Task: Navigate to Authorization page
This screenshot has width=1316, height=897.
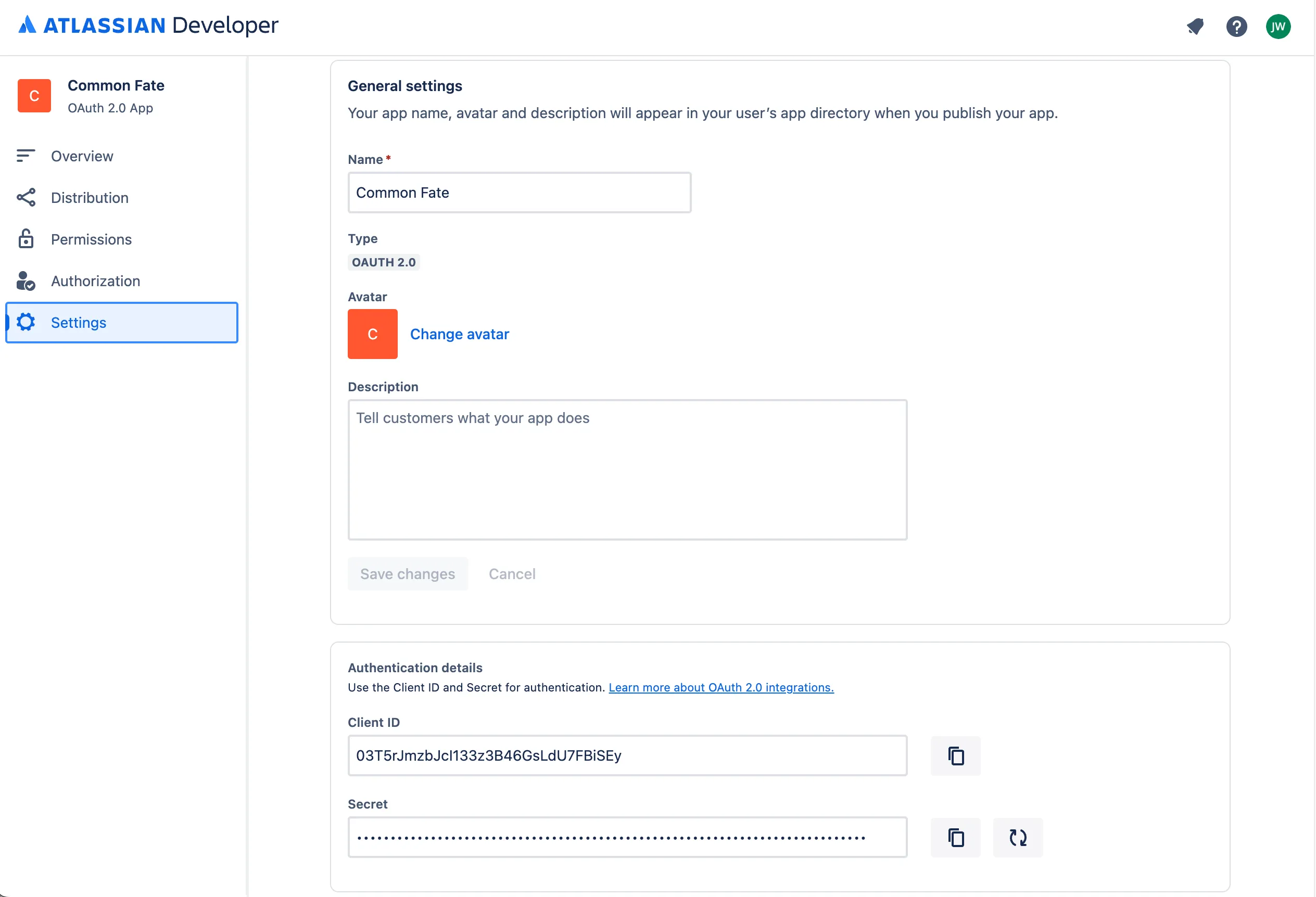Action: 95,280
